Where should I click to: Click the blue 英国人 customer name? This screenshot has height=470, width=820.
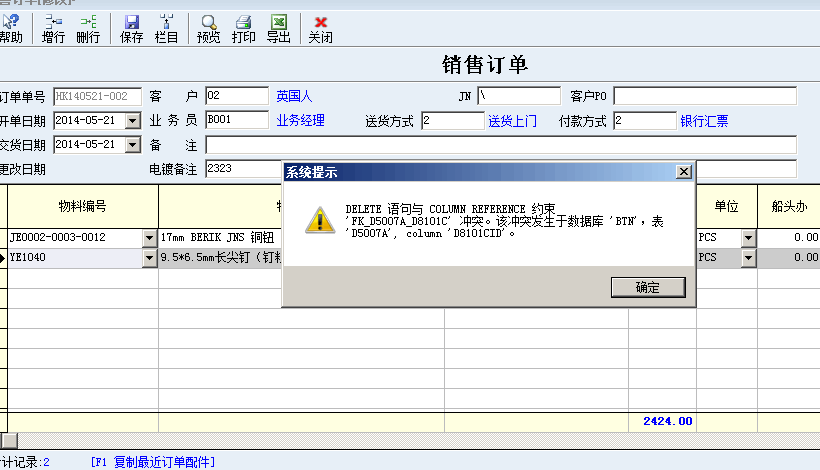[294, 96]
